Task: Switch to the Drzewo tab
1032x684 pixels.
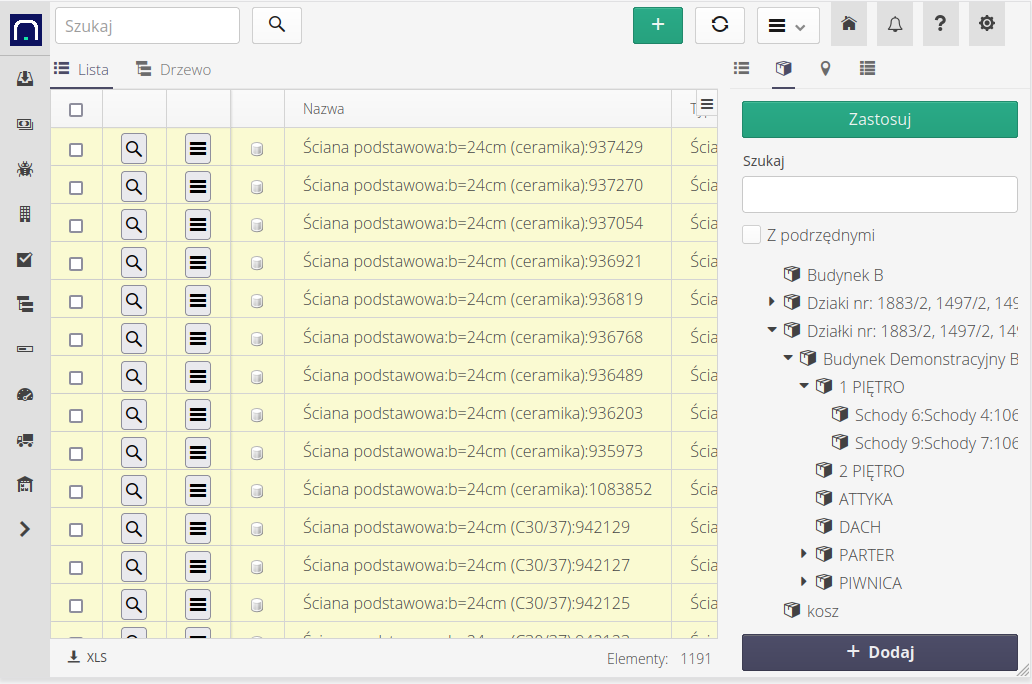Action: [x=174, y=70]
